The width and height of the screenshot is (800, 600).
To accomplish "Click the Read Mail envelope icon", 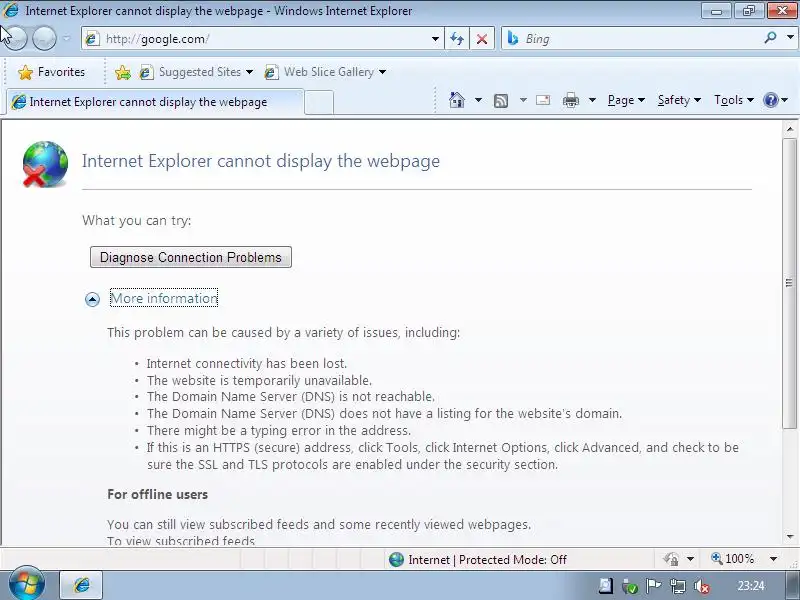I will coord(543,100).
